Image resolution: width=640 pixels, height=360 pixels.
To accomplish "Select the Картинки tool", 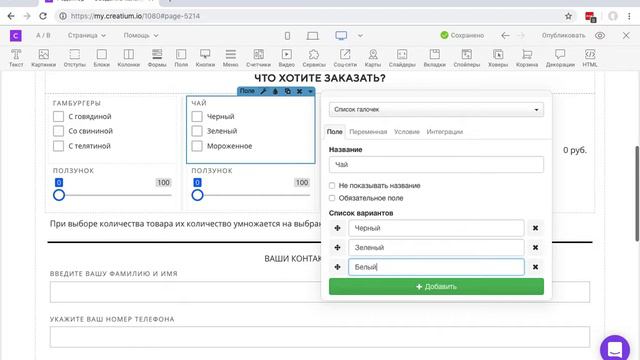I will 43,58.
